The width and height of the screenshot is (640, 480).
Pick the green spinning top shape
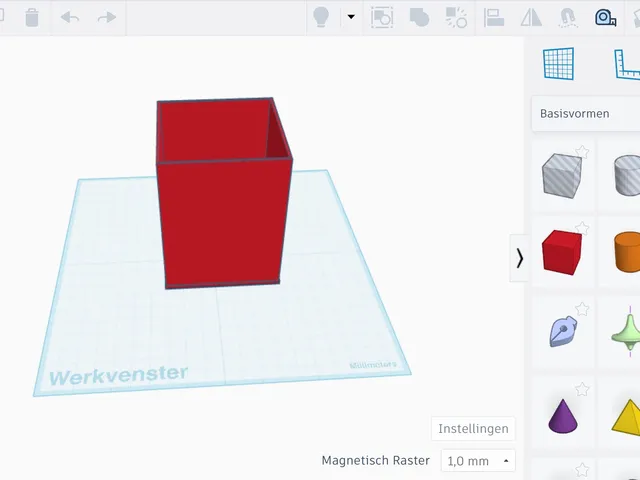point(627,333)
